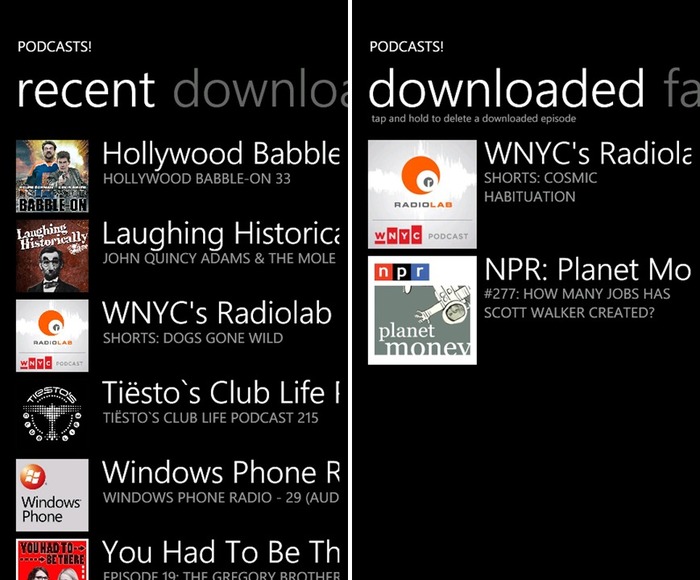
Task: Open the WNYC's Radiolab title in the downloaded list
Action: point(588,153)
